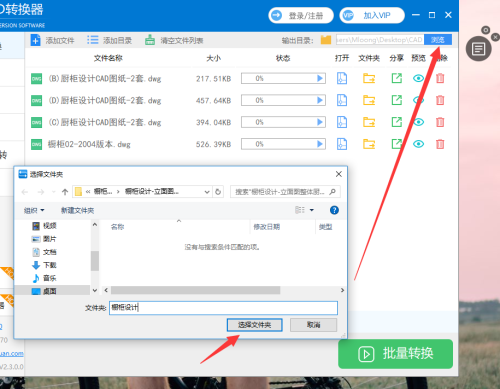The width and height of the screenshot is (500, 389).
Task: Preview eye icon for (B)厨柜设计 row
Action: coord(418,78)
